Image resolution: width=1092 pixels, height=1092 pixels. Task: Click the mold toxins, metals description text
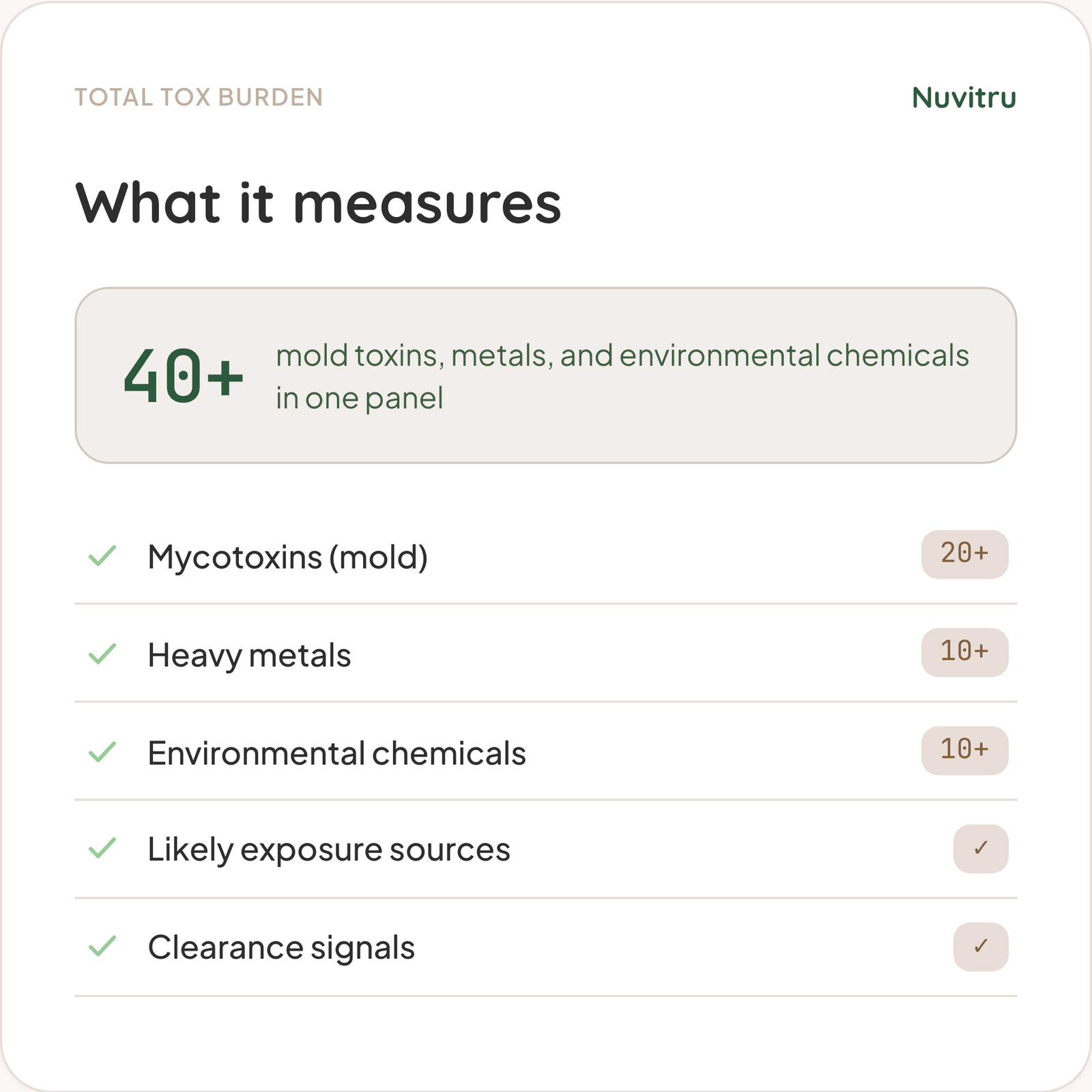point(622,377)
